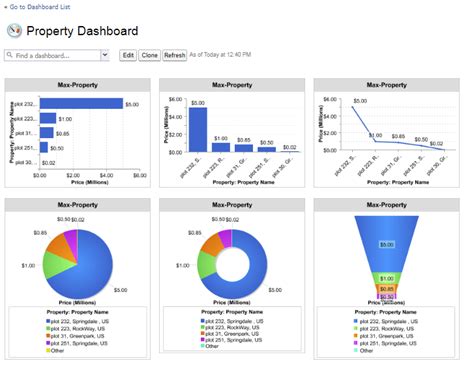The width and height of the screenshot is (474, 376).
Task: Click the Edit button
Action: [128, 55]
